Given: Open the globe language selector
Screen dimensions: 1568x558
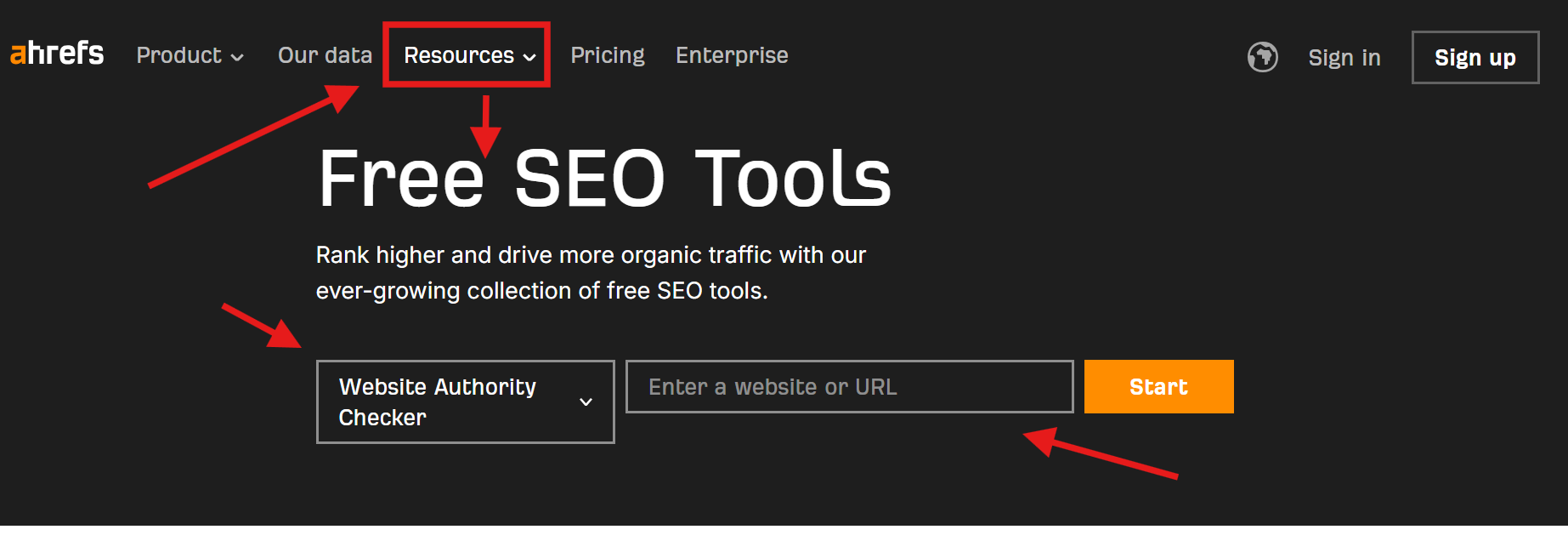Looking at the screenshot, I should pos(1262,57).
